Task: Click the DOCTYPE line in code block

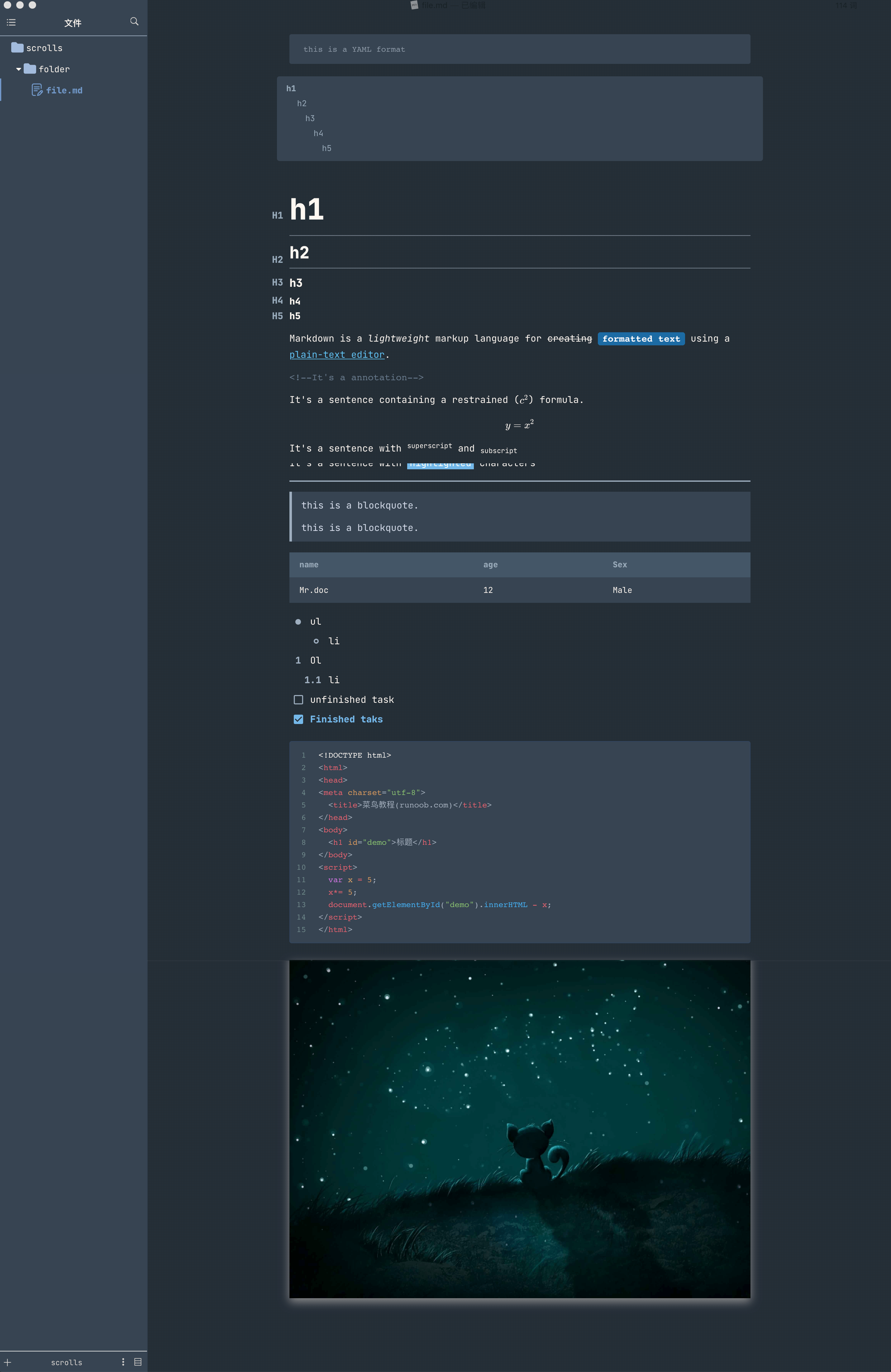Action: click(x=355, y=755)
